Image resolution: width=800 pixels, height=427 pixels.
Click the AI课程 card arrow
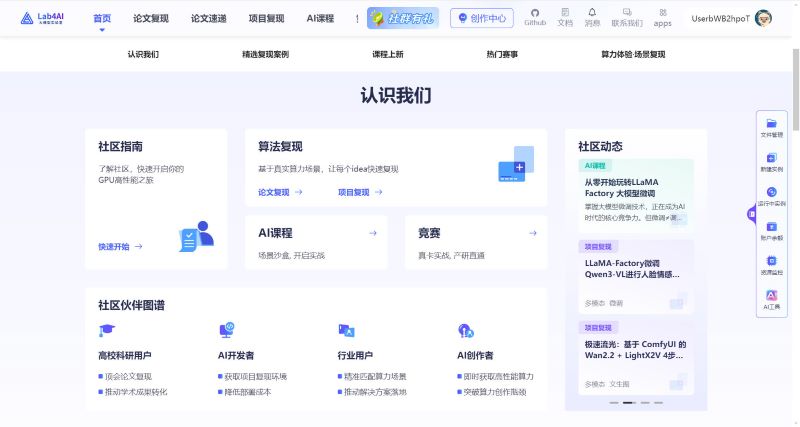tap(372, 233)
